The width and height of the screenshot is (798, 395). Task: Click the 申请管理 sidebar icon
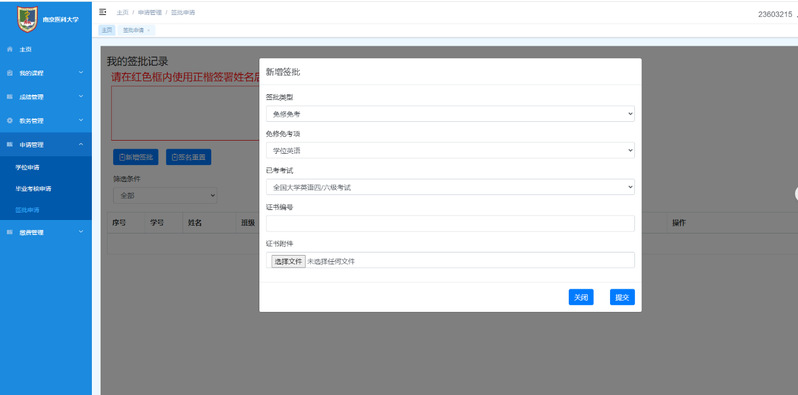[x=9, y=145]
